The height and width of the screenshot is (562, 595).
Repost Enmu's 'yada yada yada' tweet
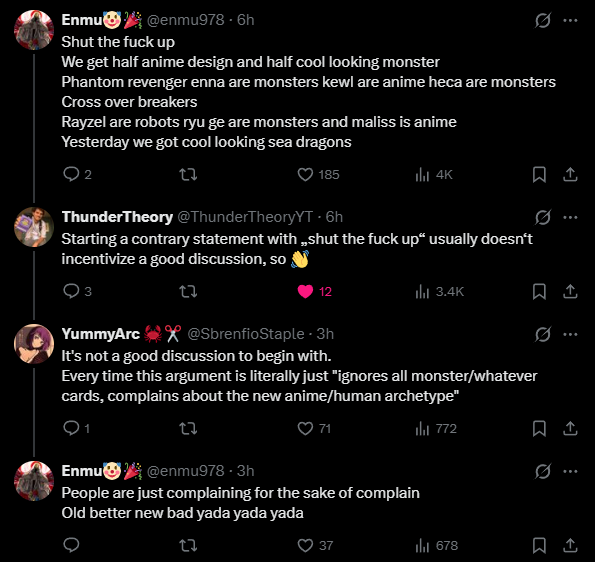tap(188, 545)
